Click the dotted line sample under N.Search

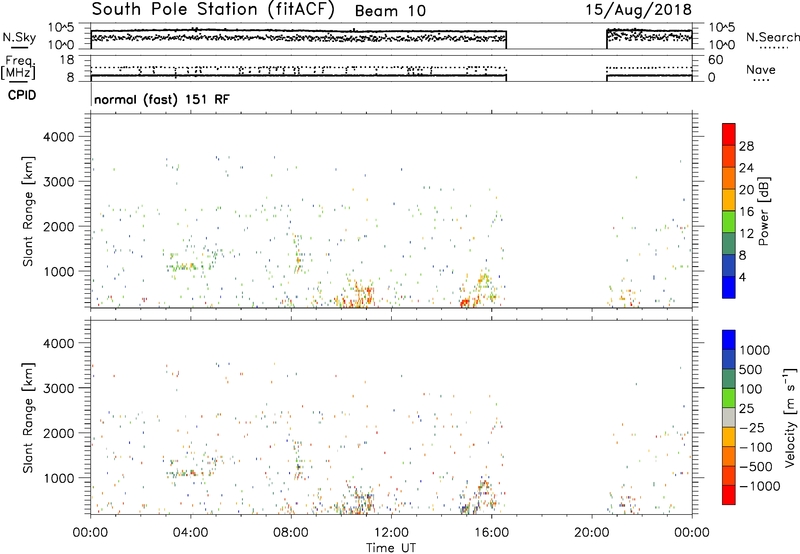click(x=773, y=48)
